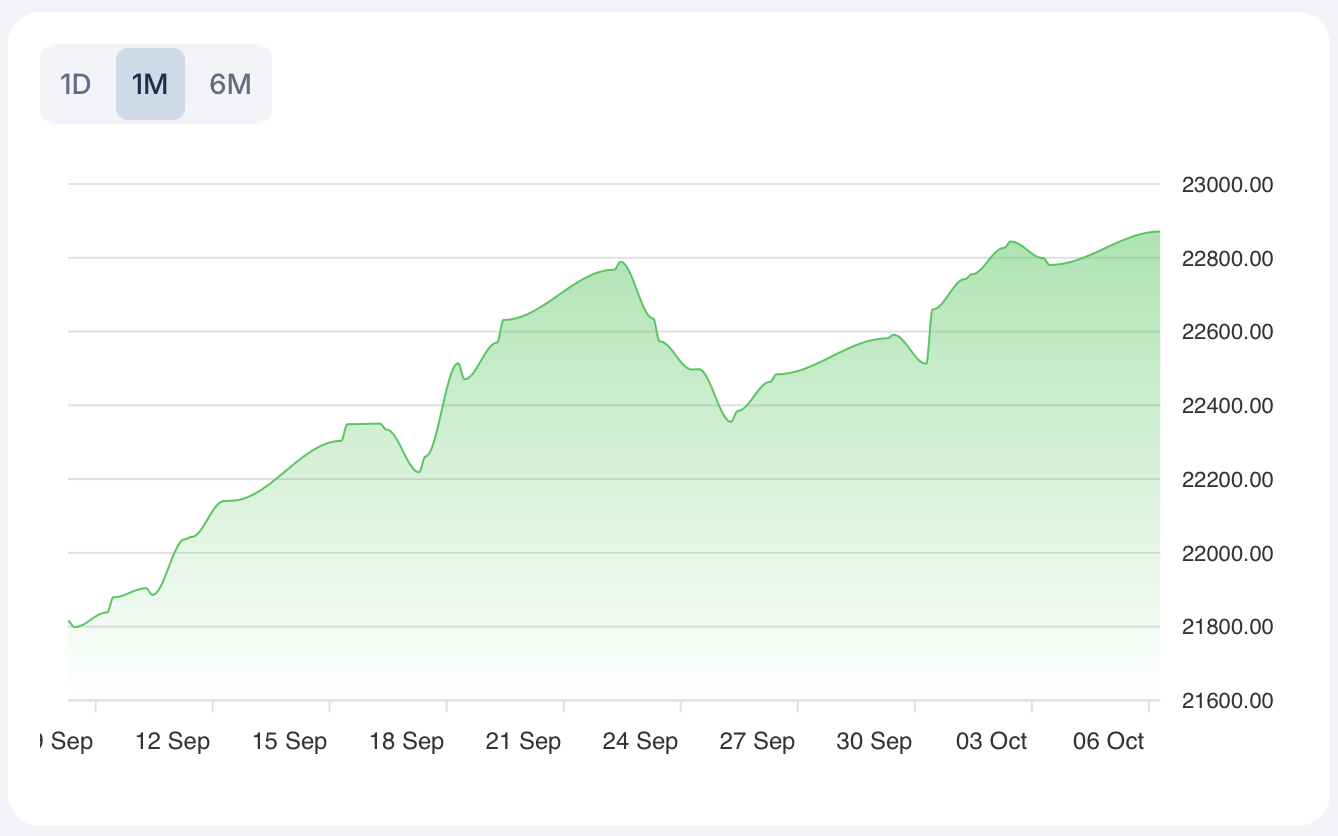The width and height of the screenshot is (1338, 836).
Task: Select the 18 Sep date label
Action: click(x=407, y=741)
